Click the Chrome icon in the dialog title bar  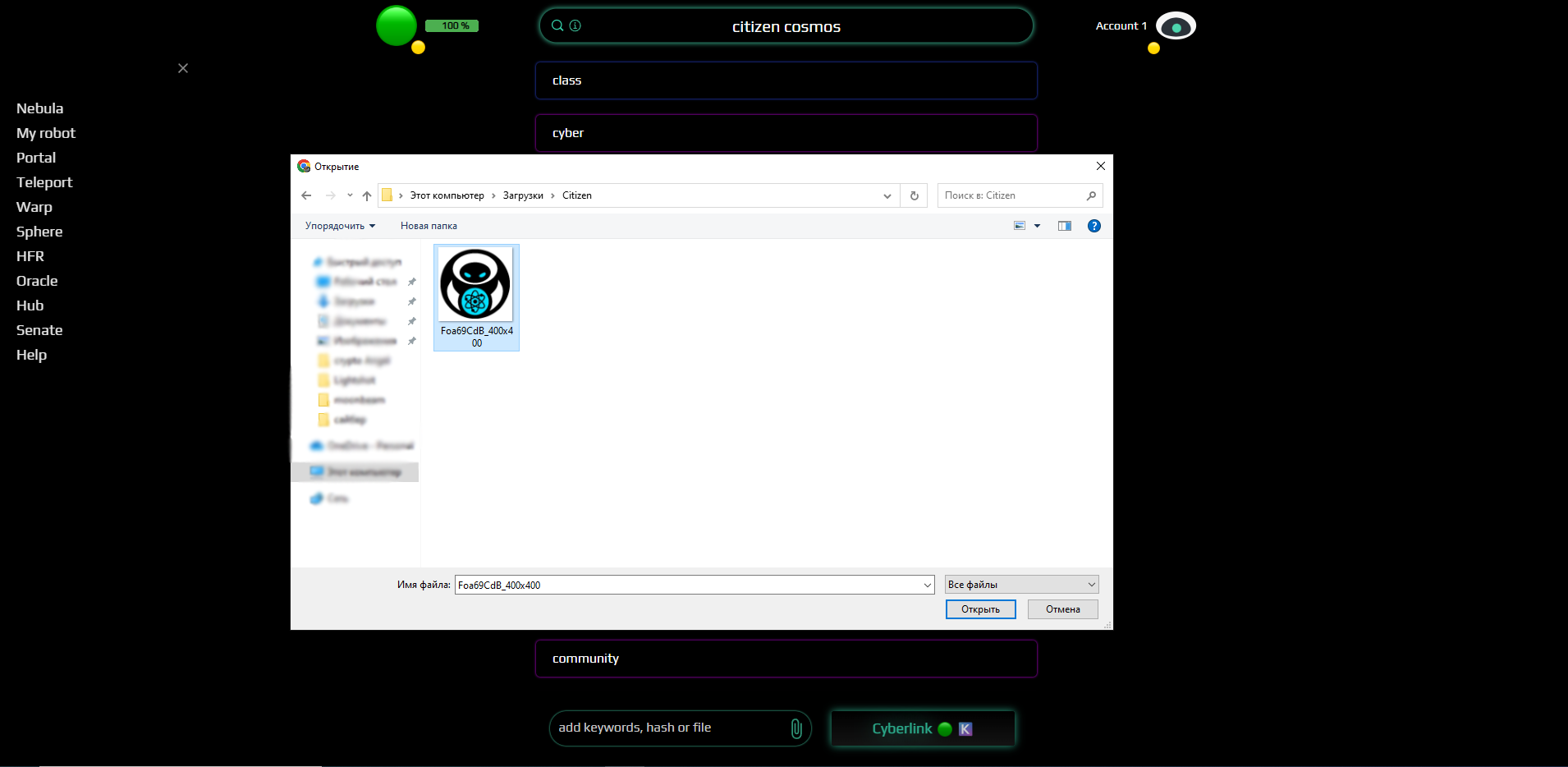[304, 166]
